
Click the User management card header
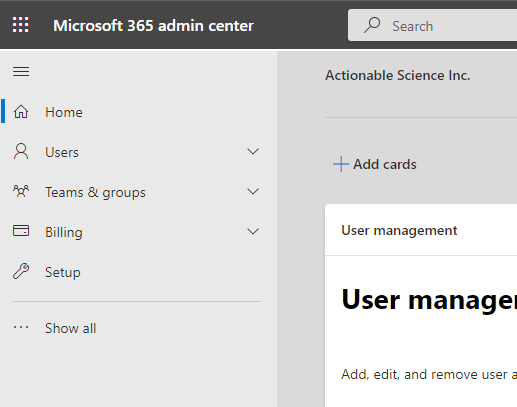399,230
